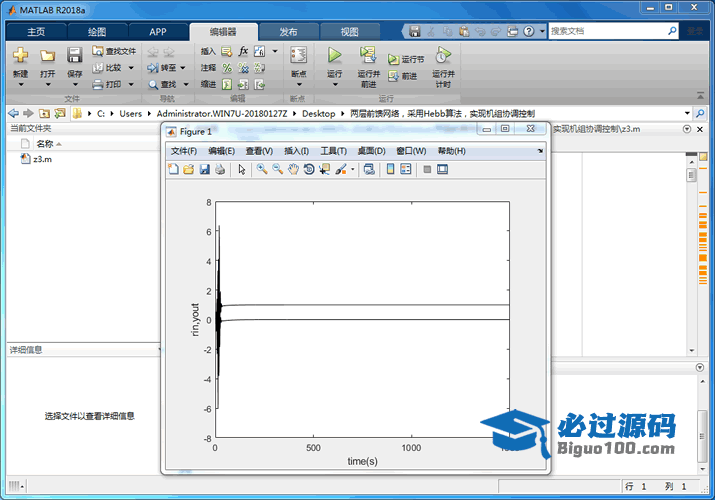Switch to the APP tab

(x=158, y=32)
